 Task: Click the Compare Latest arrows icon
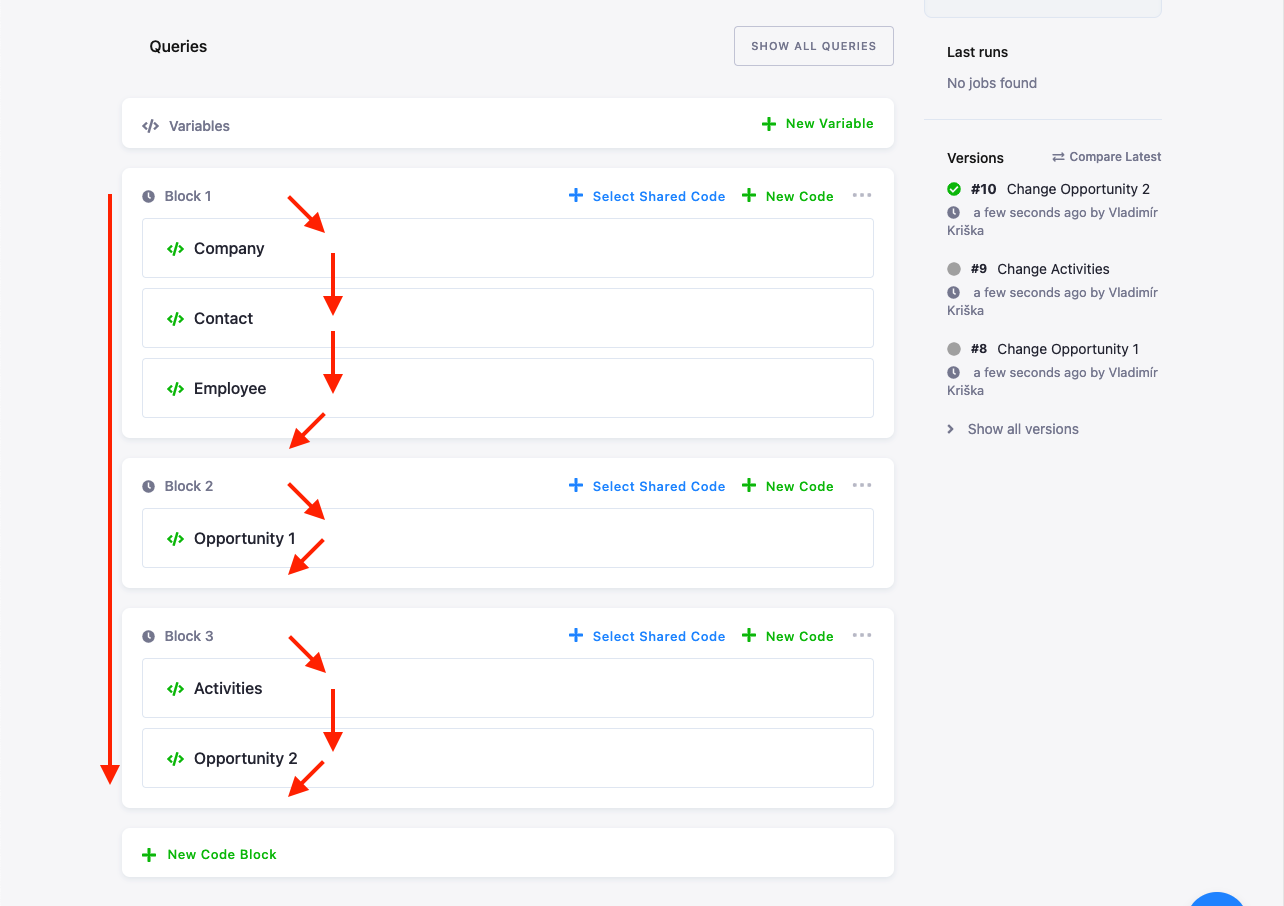1058,157
